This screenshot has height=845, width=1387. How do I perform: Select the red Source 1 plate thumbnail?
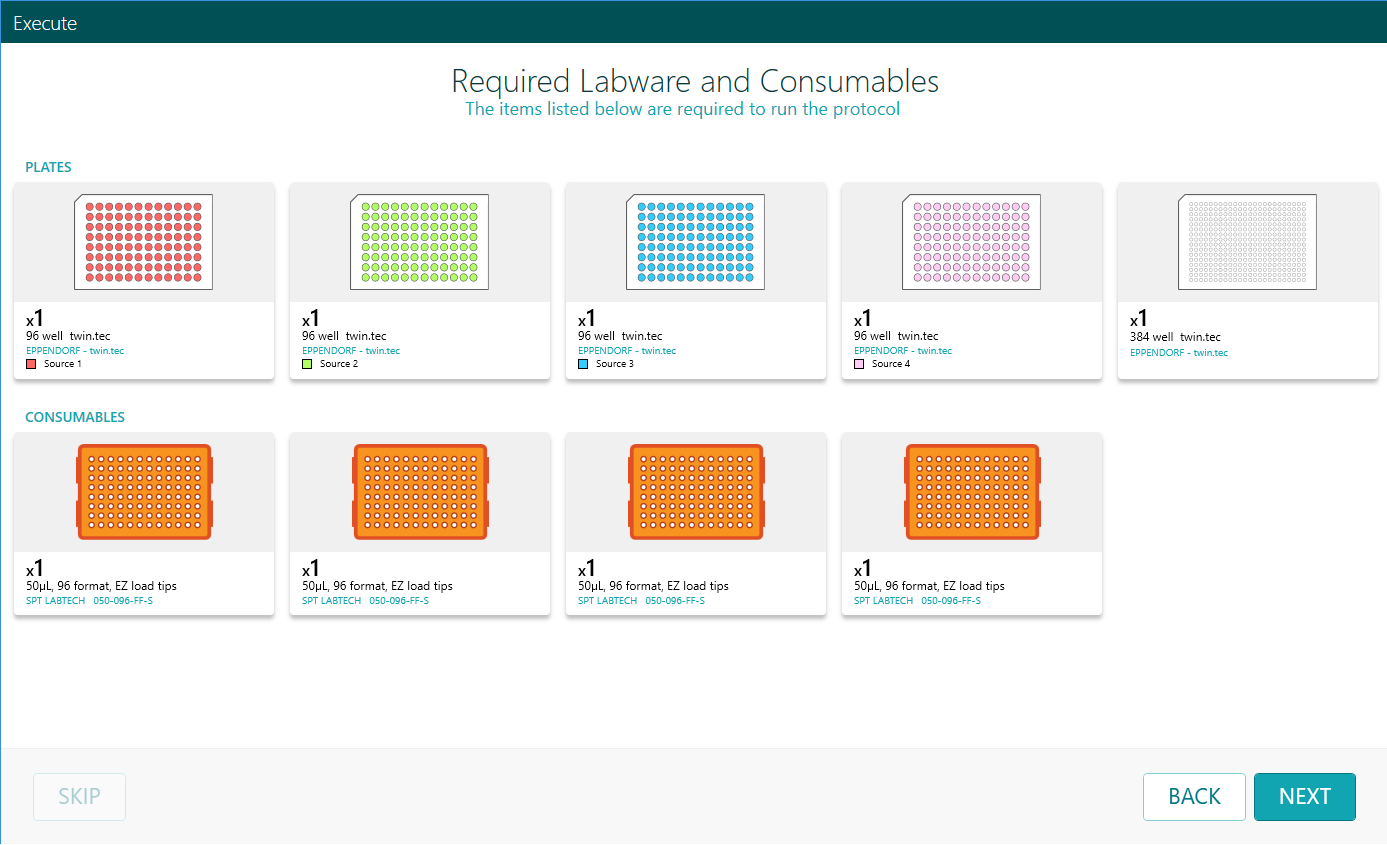click(143, 241)
